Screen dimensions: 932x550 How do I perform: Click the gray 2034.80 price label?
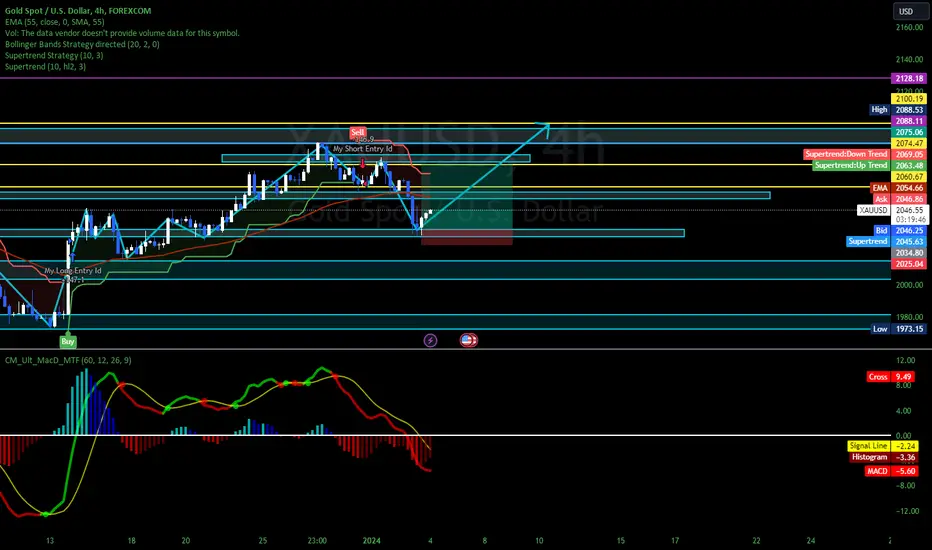coord(909,253)
